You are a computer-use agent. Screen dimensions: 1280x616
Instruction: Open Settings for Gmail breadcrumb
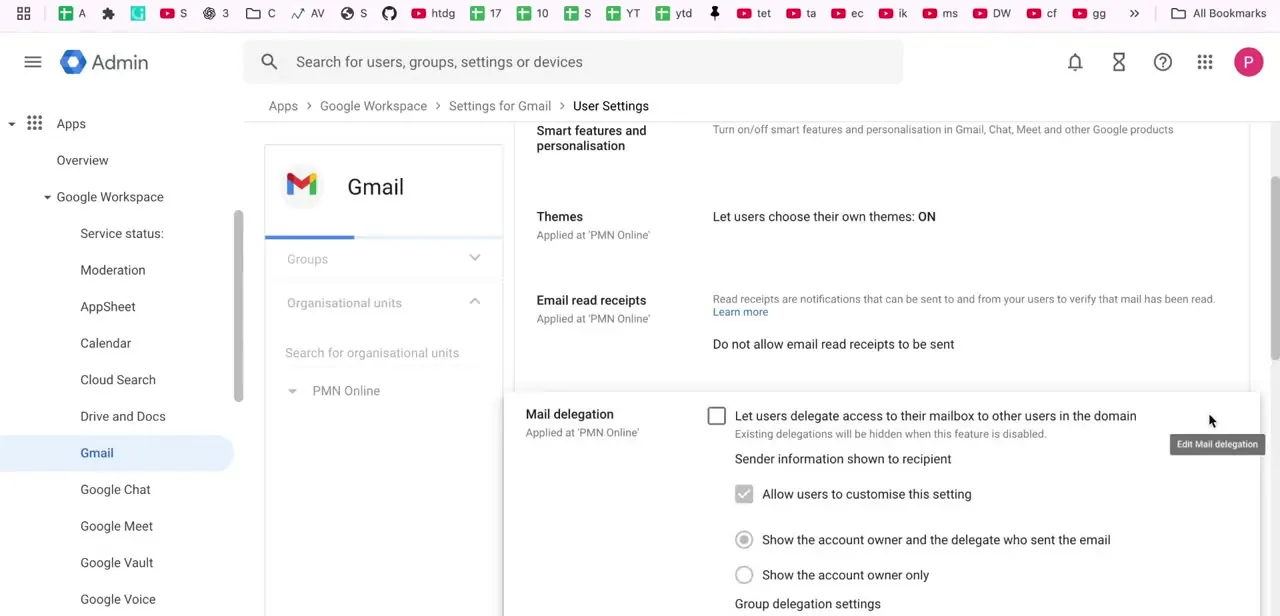[500, 106]
